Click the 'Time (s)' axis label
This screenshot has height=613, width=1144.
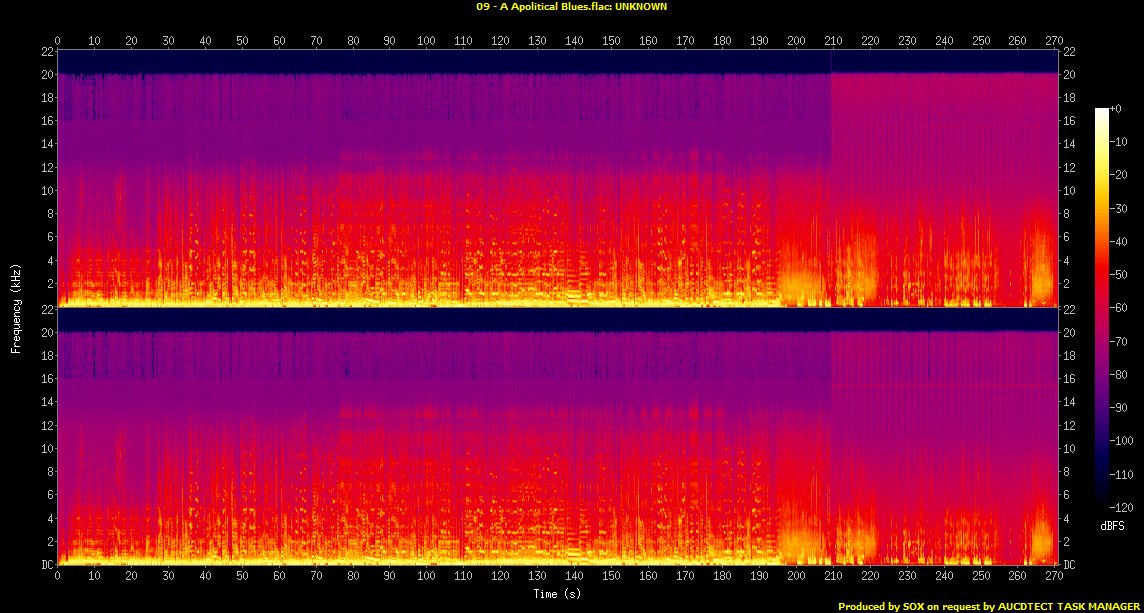558,594
